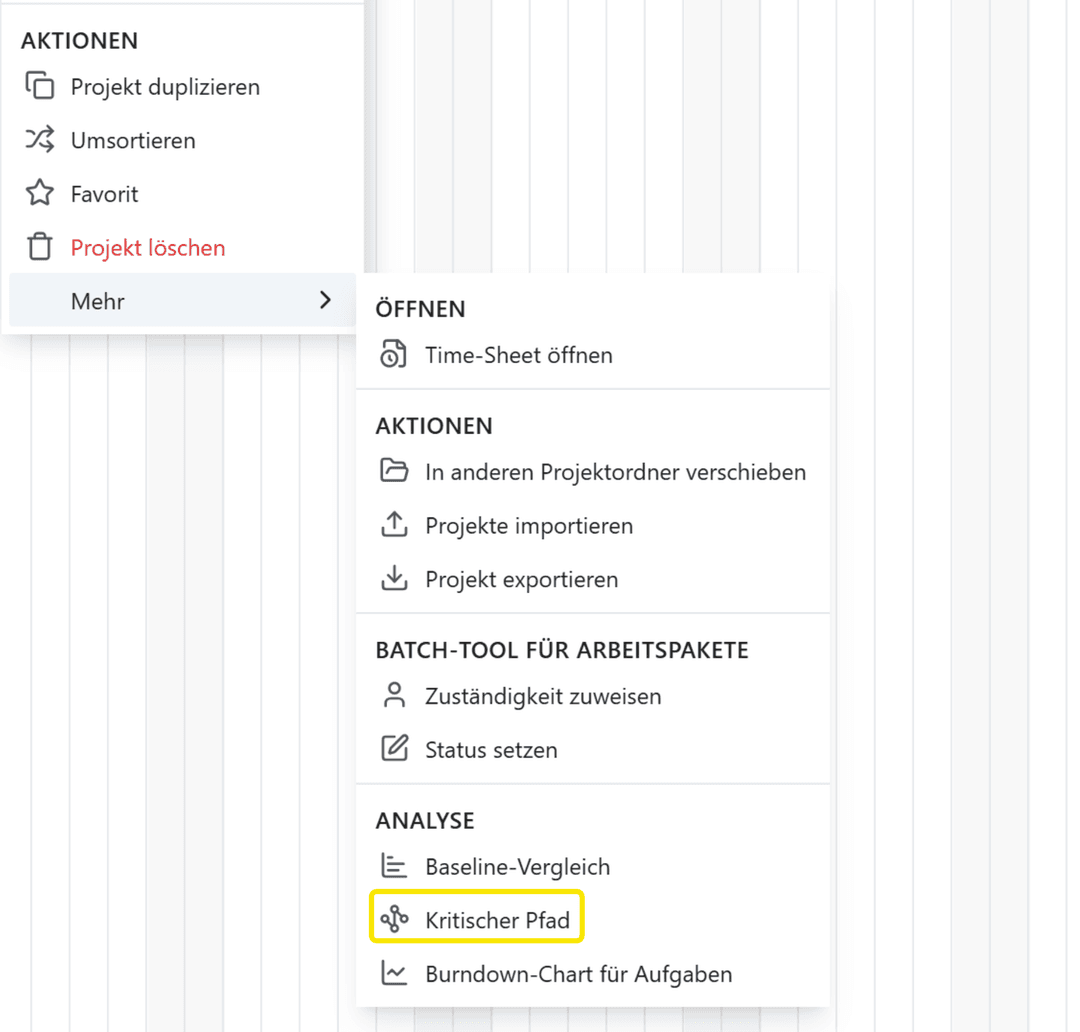Select Projekt duplizieren label
The height and width of the screenshot is (1032, 1080).
click(x=165, y=87)
